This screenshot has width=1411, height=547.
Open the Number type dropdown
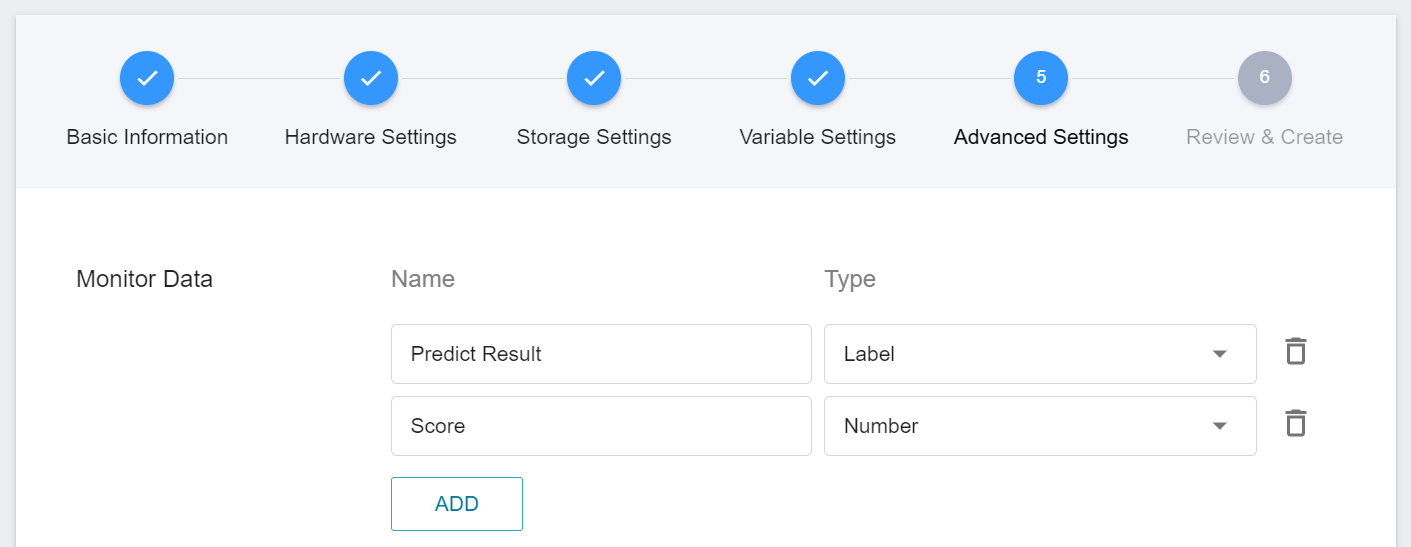tap(1040, 426)
